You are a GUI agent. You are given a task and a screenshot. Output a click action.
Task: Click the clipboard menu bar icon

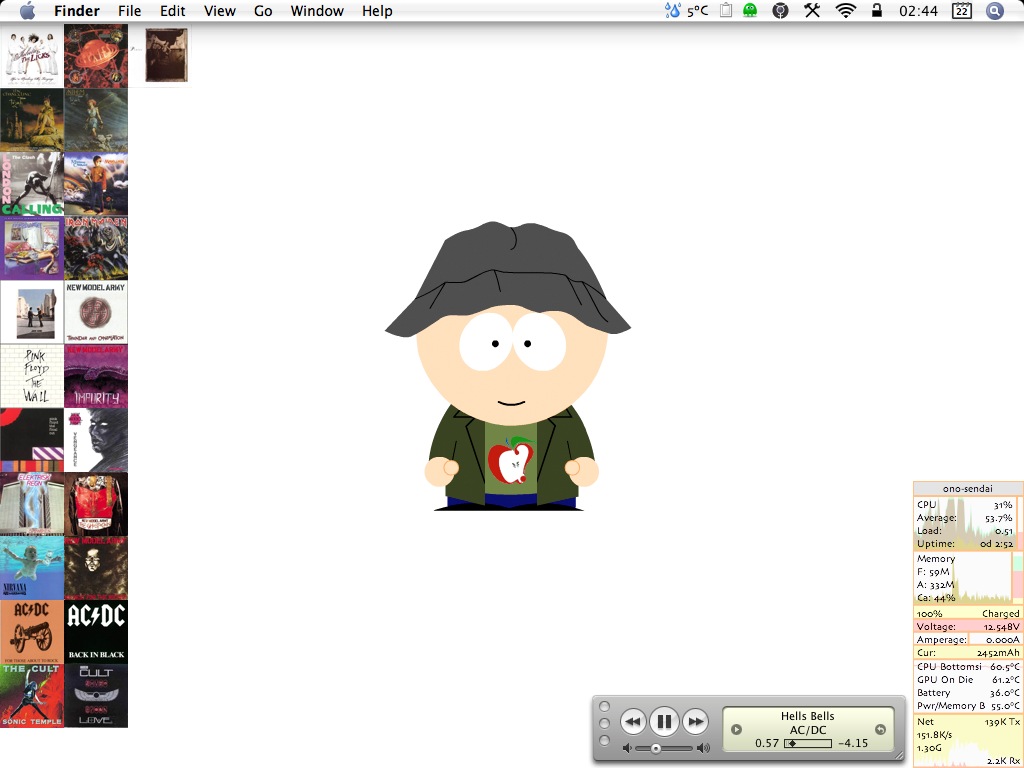click(726, 10)
